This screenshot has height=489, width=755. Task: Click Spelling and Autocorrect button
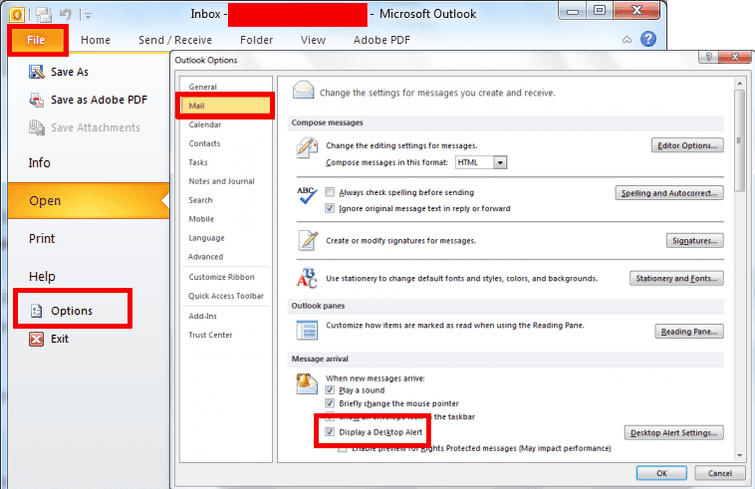point(669,193)
